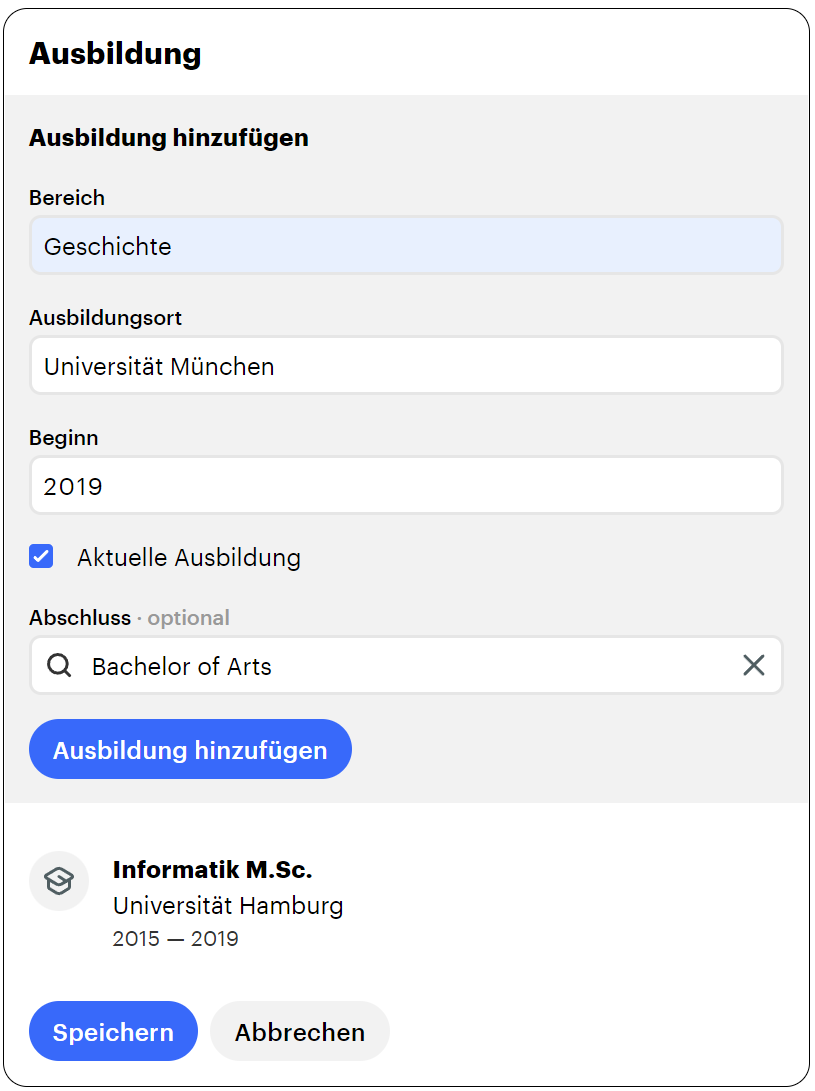Screen dimensions: 815x1091
Task: Click the 'Abschluss · optional' label
Action: [x=129, y=618]
